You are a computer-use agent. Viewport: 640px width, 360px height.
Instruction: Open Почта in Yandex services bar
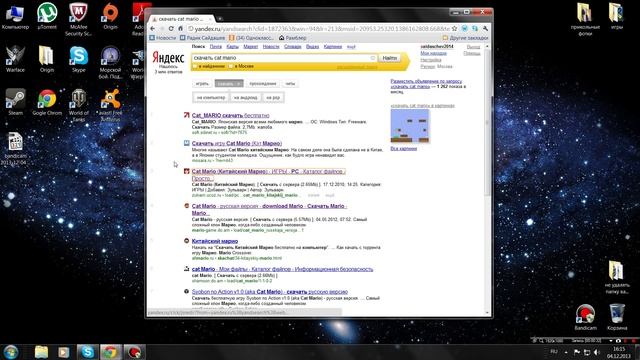(216, 47)
